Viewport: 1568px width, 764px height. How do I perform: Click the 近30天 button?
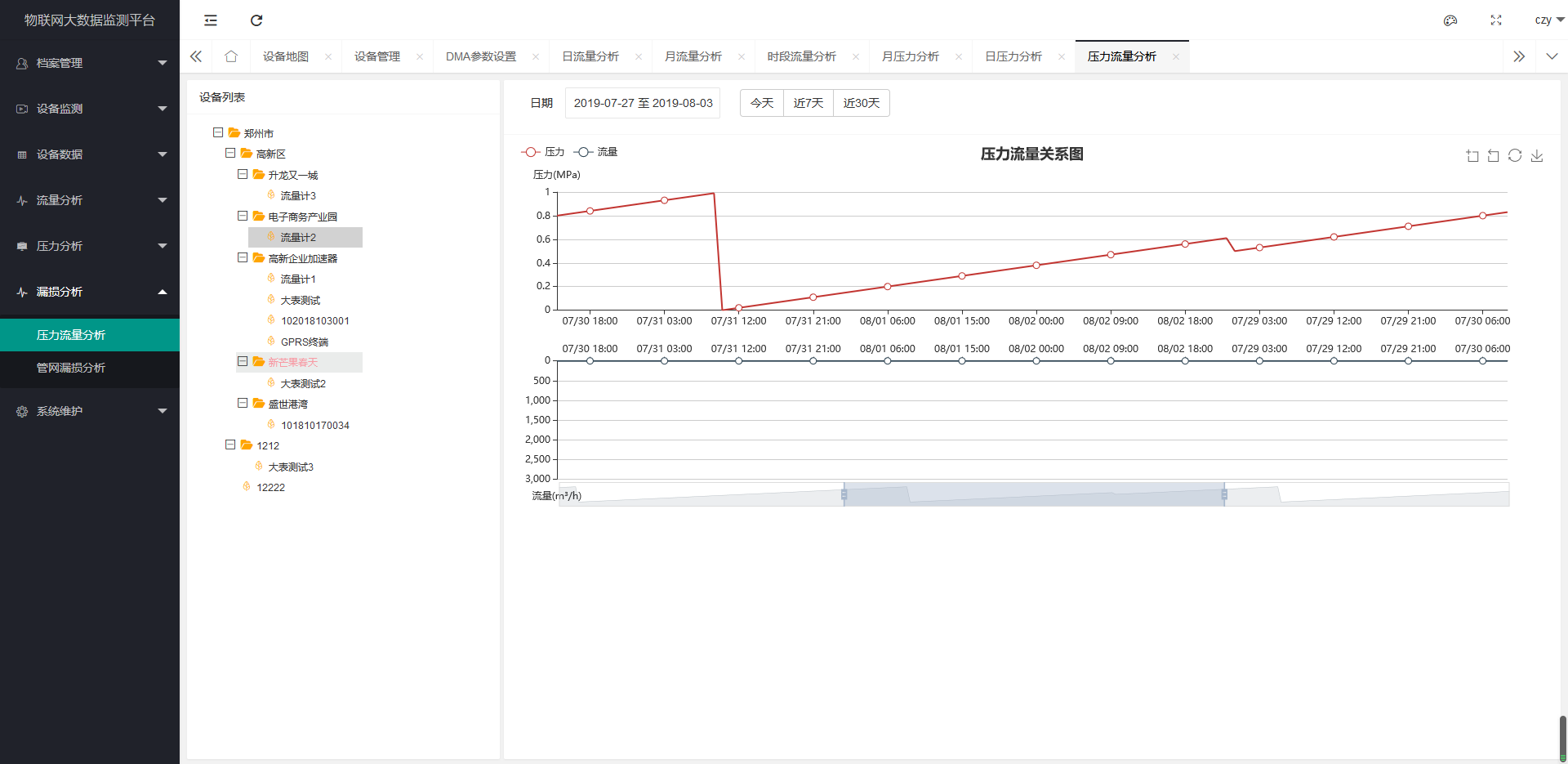click(x=861, y=103)
